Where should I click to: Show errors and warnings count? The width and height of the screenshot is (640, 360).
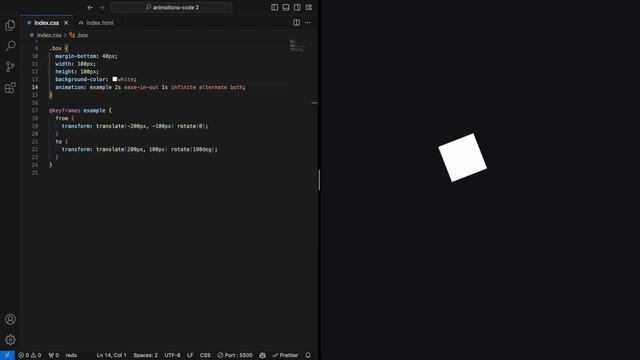point(29,355)
